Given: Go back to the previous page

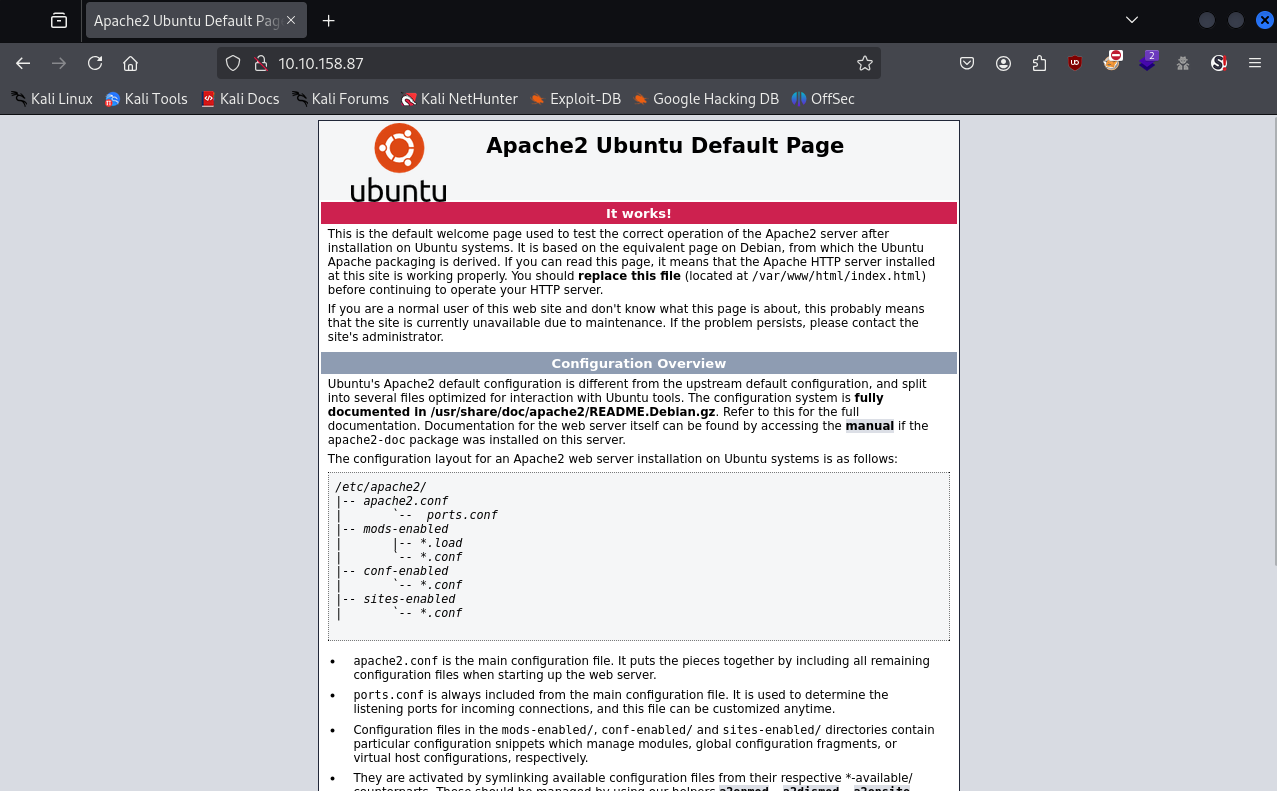Looking at the screenshot, I should pos(23,63).
